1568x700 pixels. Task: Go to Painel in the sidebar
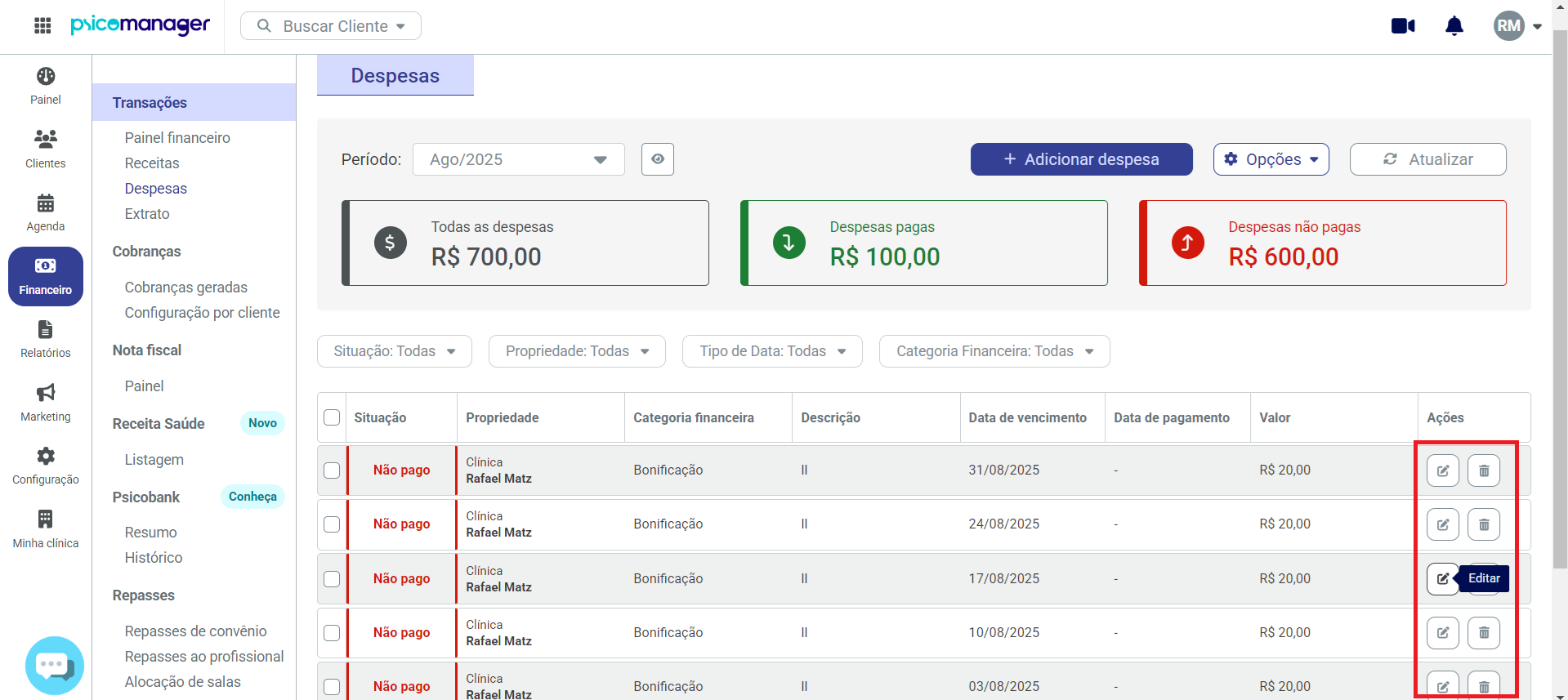[x=46, y=87]
